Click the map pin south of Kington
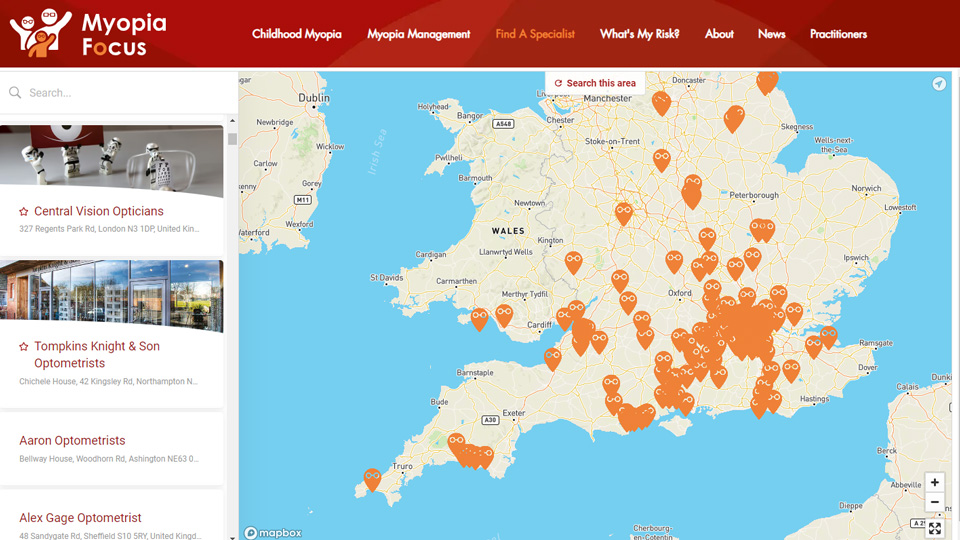 tap(573, 262)
